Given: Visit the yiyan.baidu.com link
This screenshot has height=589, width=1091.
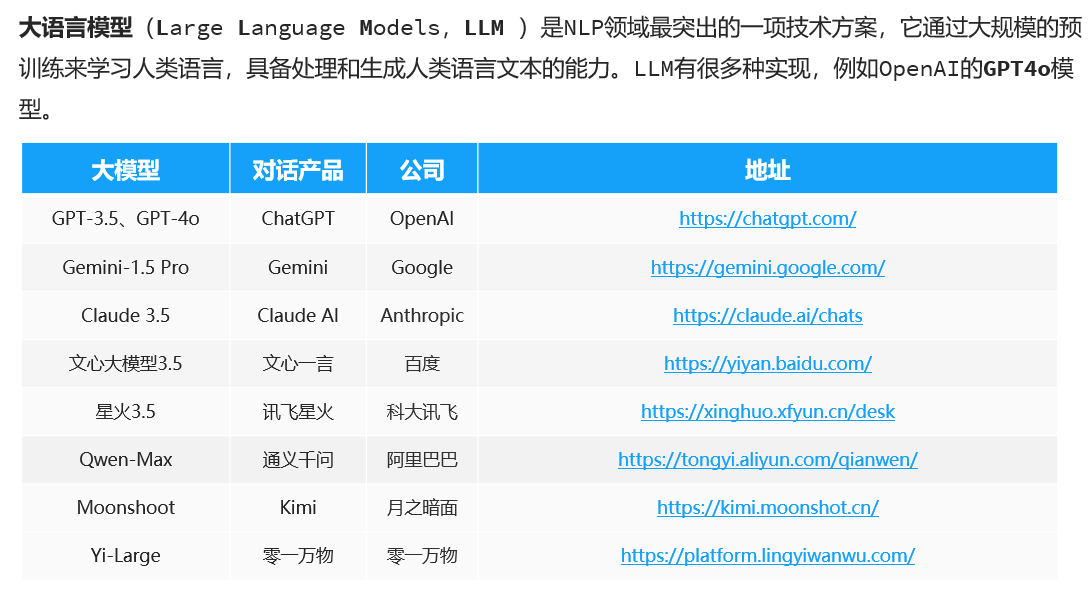Looking at the screenshot, I should (767, 363).
